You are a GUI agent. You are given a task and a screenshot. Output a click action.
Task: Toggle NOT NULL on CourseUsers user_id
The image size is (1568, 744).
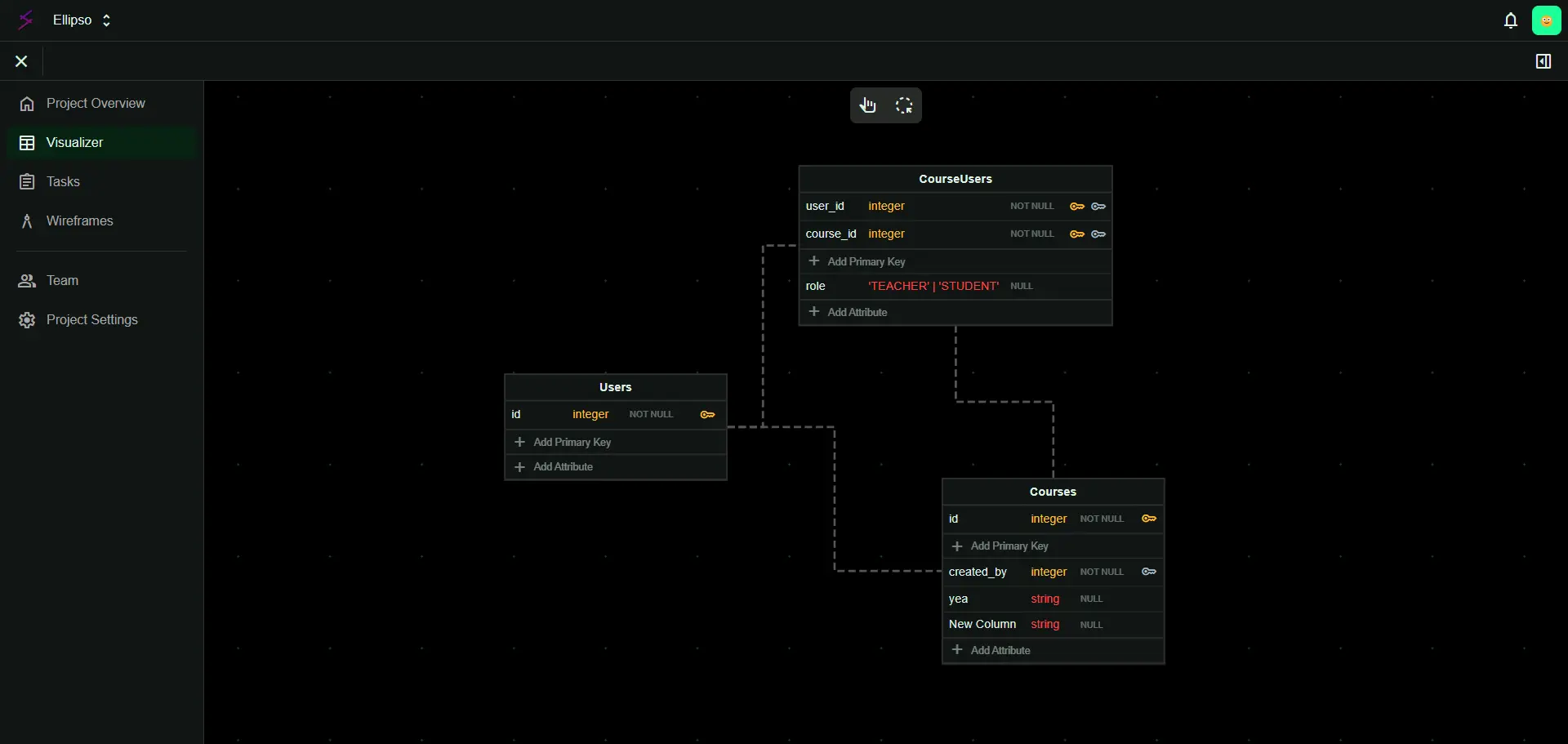[1031, 207]
